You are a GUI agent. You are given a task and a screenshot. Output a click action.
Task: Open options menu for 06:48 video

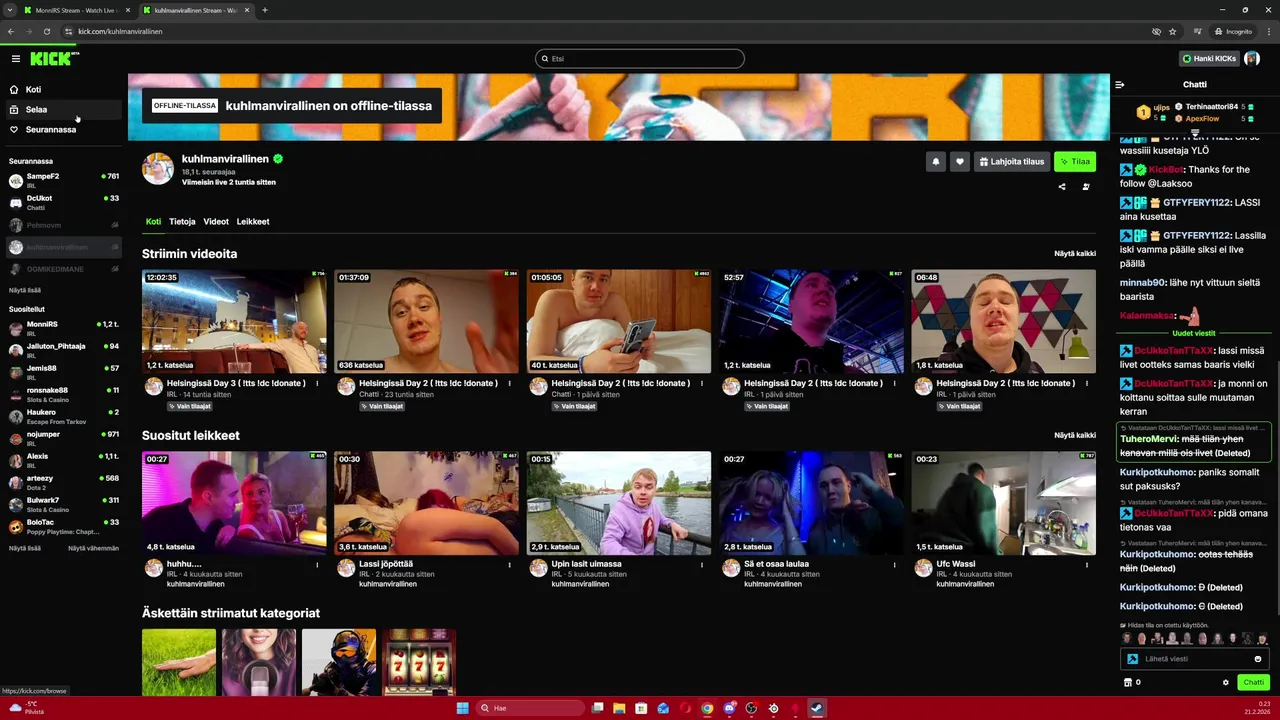(1087, 383)
